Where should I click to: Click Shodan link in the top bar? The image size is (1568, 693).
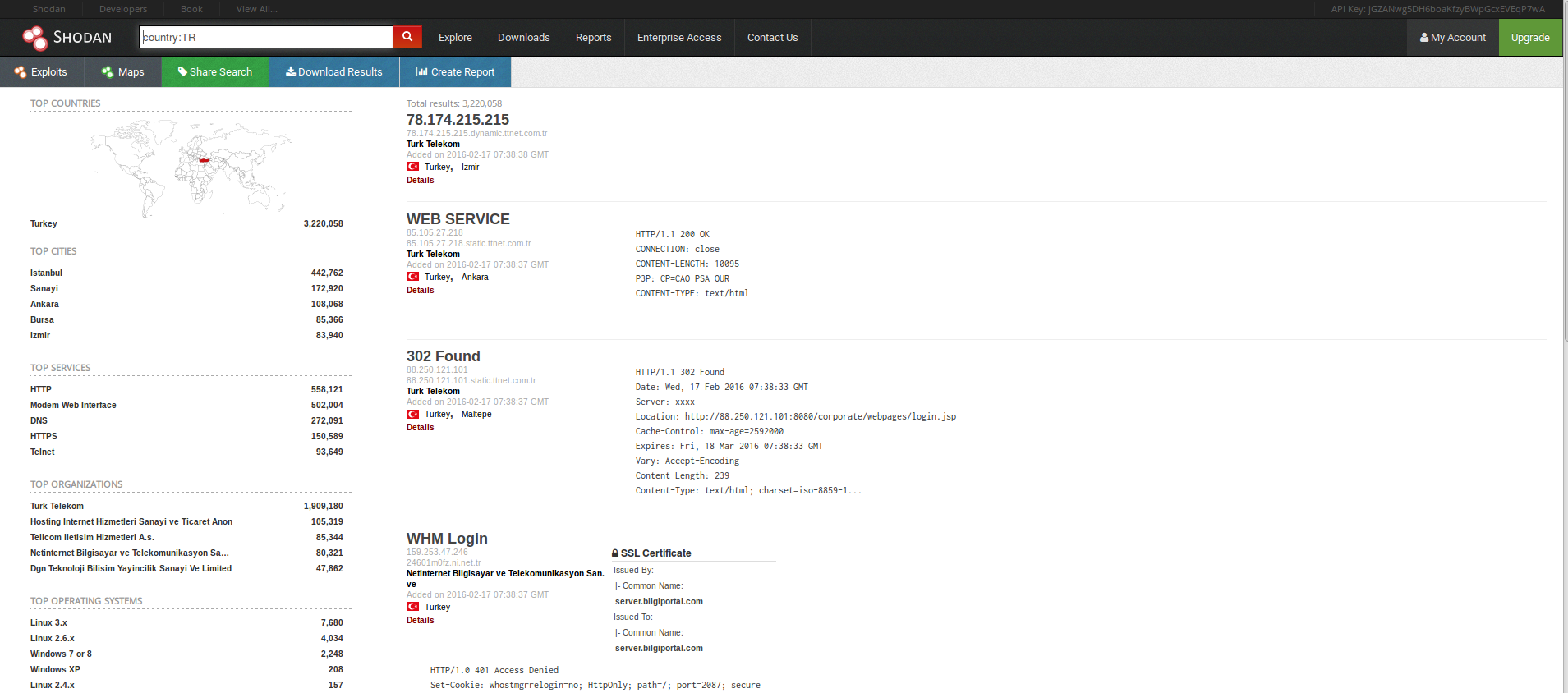49,9
